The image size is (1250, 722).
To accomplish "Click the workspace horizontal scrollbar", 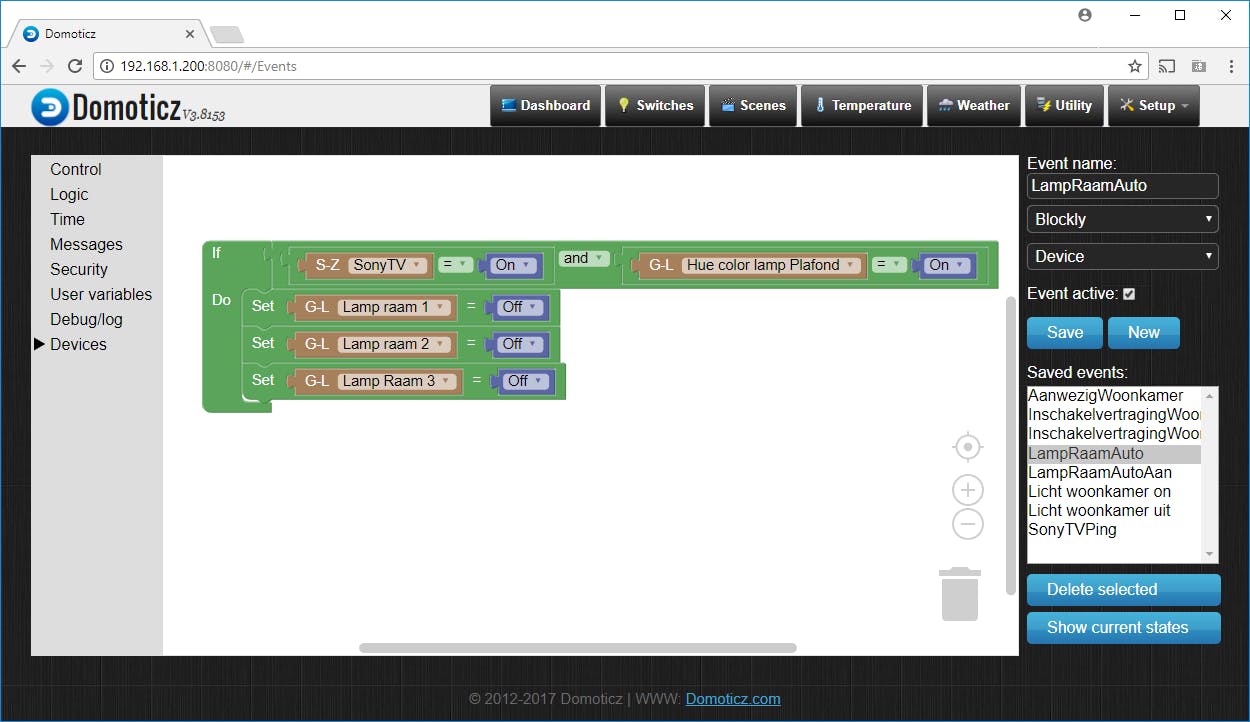I will pyautogui.click(x=578, y=648).
